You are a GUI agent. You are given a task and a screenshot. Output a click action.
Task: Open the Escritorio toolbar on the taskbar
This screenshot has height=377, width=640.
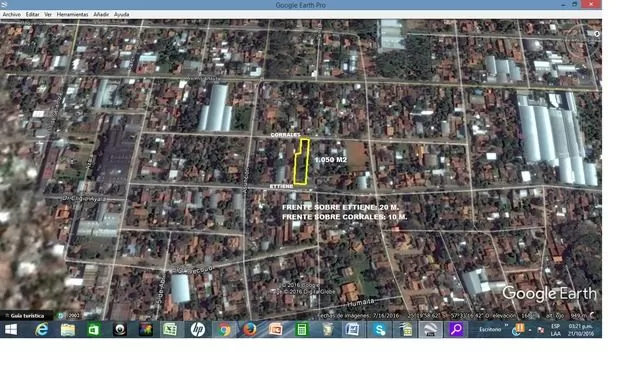point(490,329)
